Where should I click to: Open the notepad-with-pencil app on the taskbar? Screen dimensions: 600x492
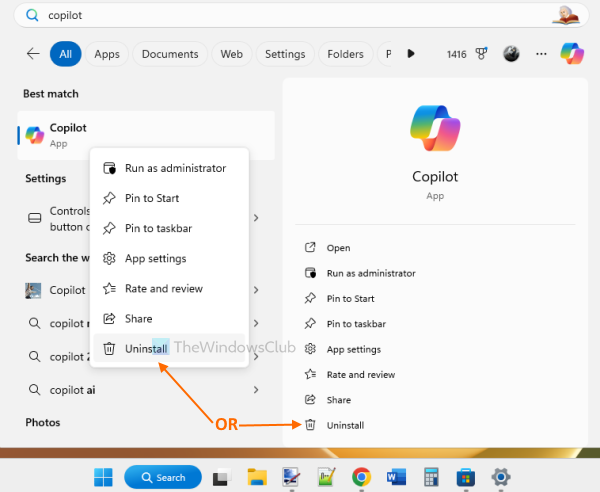[x=326, y=477]
